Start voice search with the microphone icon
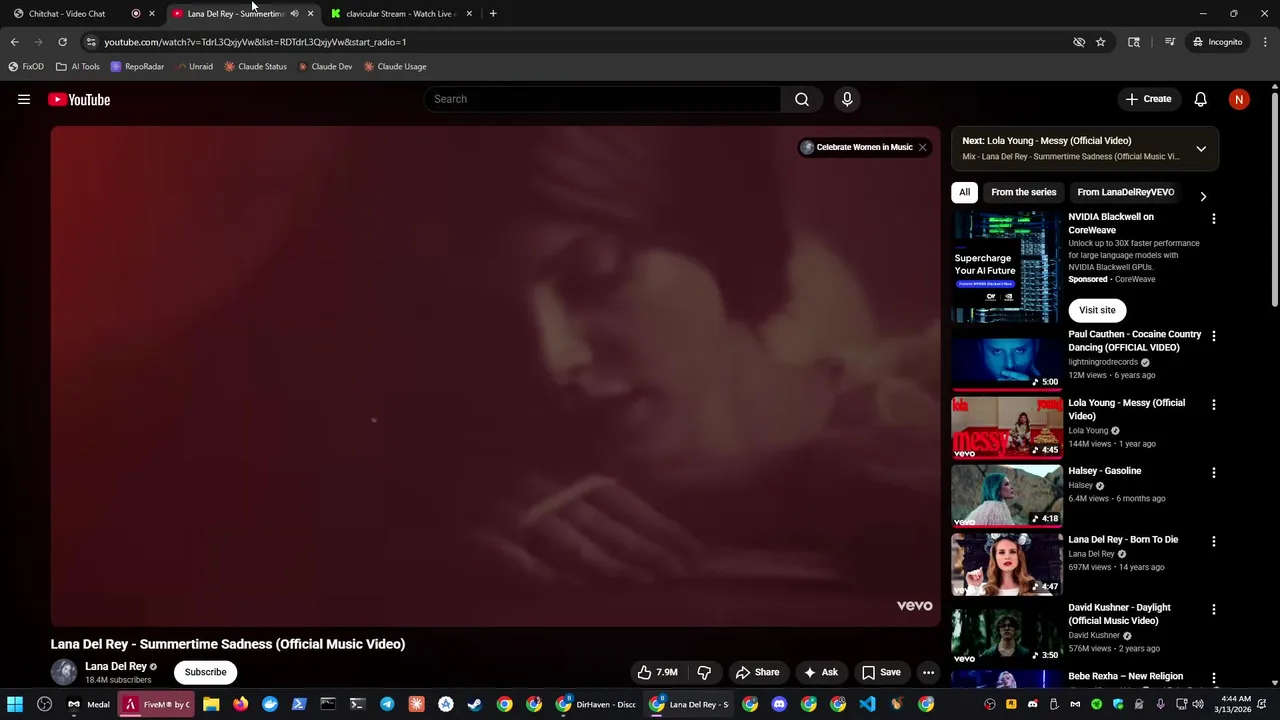This screenshot has width=1280, height=720. point(847,99)
